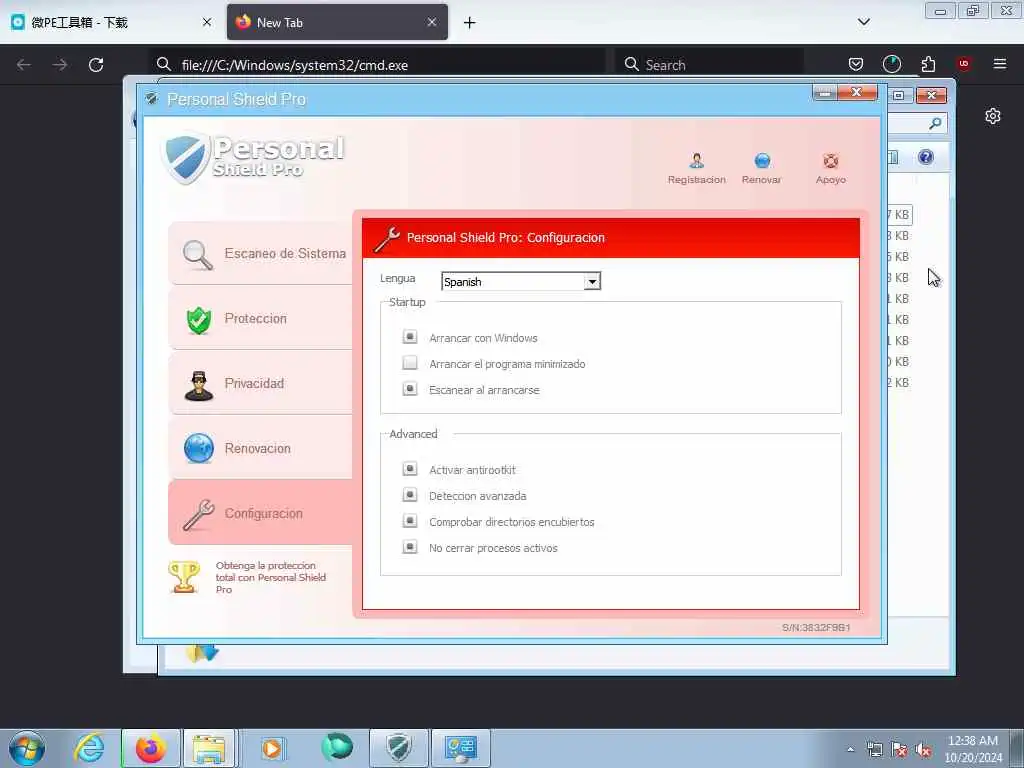Screen dimensions: 1024x768
Task: Click Firefox back arrow
Action: [24, 65]
